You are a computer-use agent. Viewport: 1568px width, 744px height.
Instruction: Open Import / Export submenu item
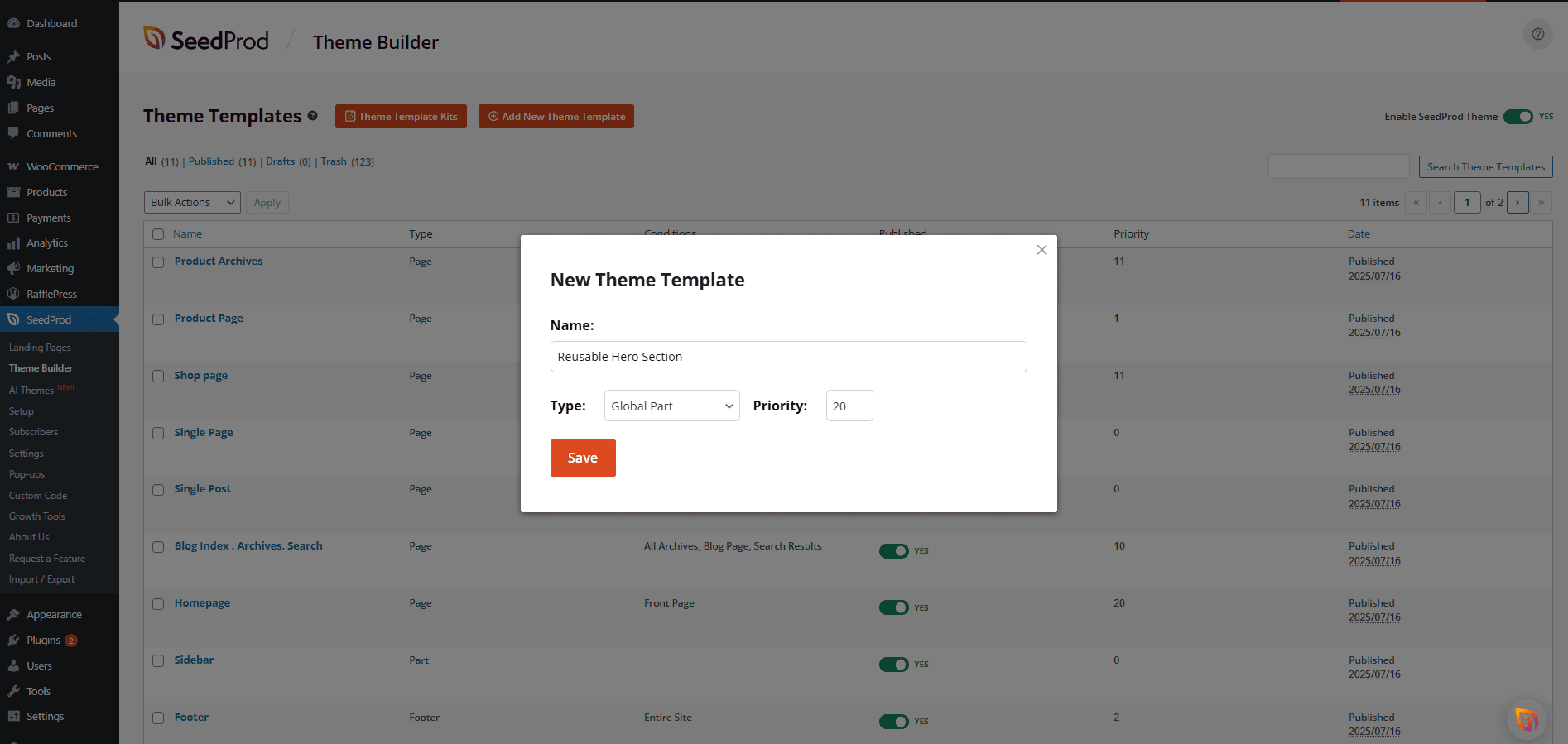point(41,579)
